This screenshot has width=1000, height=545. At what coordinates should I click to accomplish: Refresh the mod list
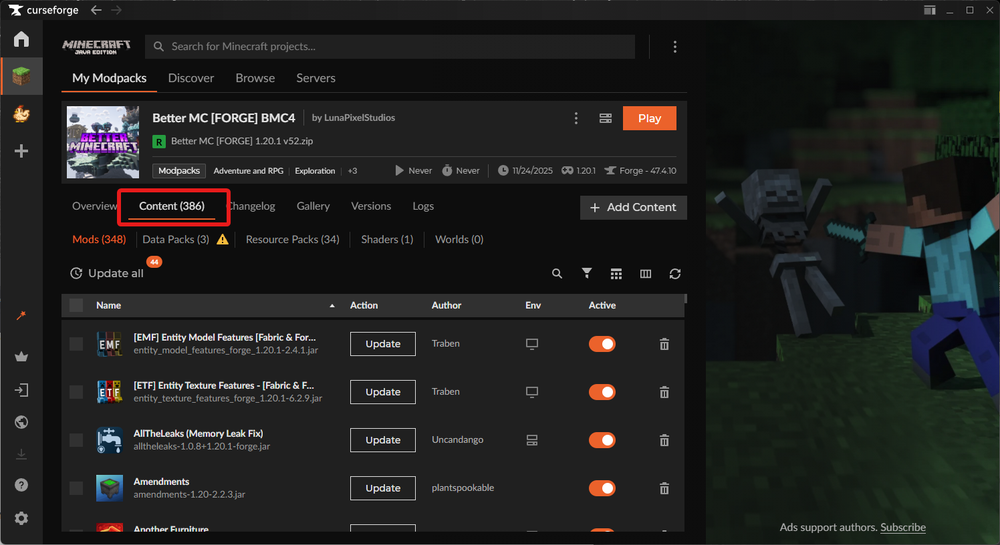click(675, 273)
